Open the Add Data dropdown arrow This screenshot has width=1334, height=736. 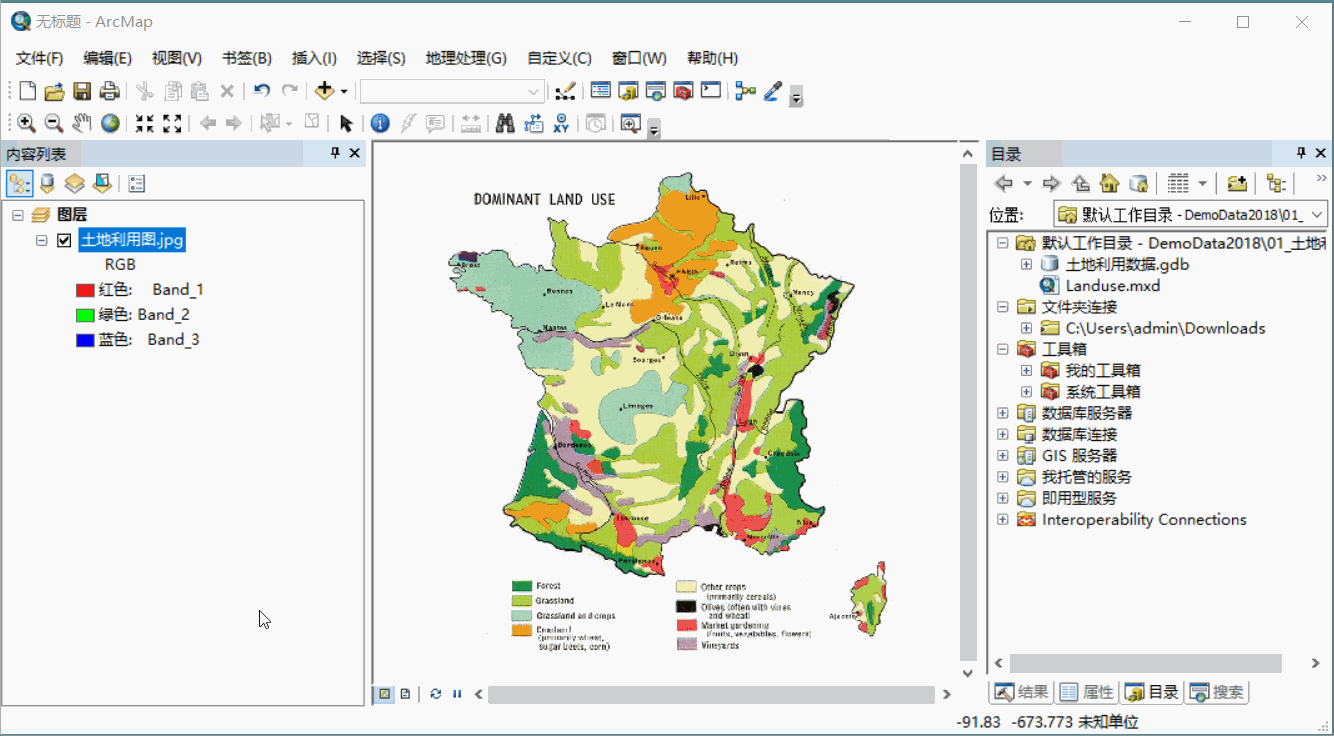(x=344, y=91)
